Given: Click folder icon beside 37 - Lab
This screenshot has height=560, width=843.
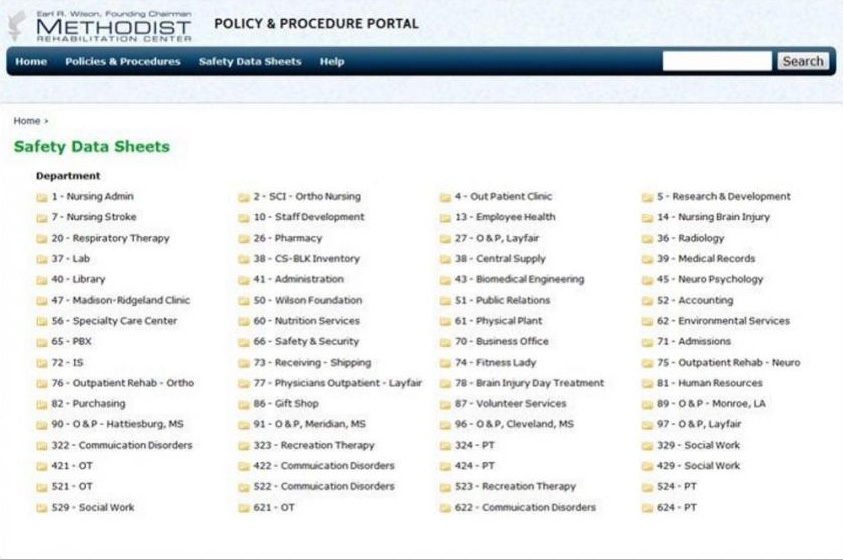Looking at the screenshot, I should [42, 260].
